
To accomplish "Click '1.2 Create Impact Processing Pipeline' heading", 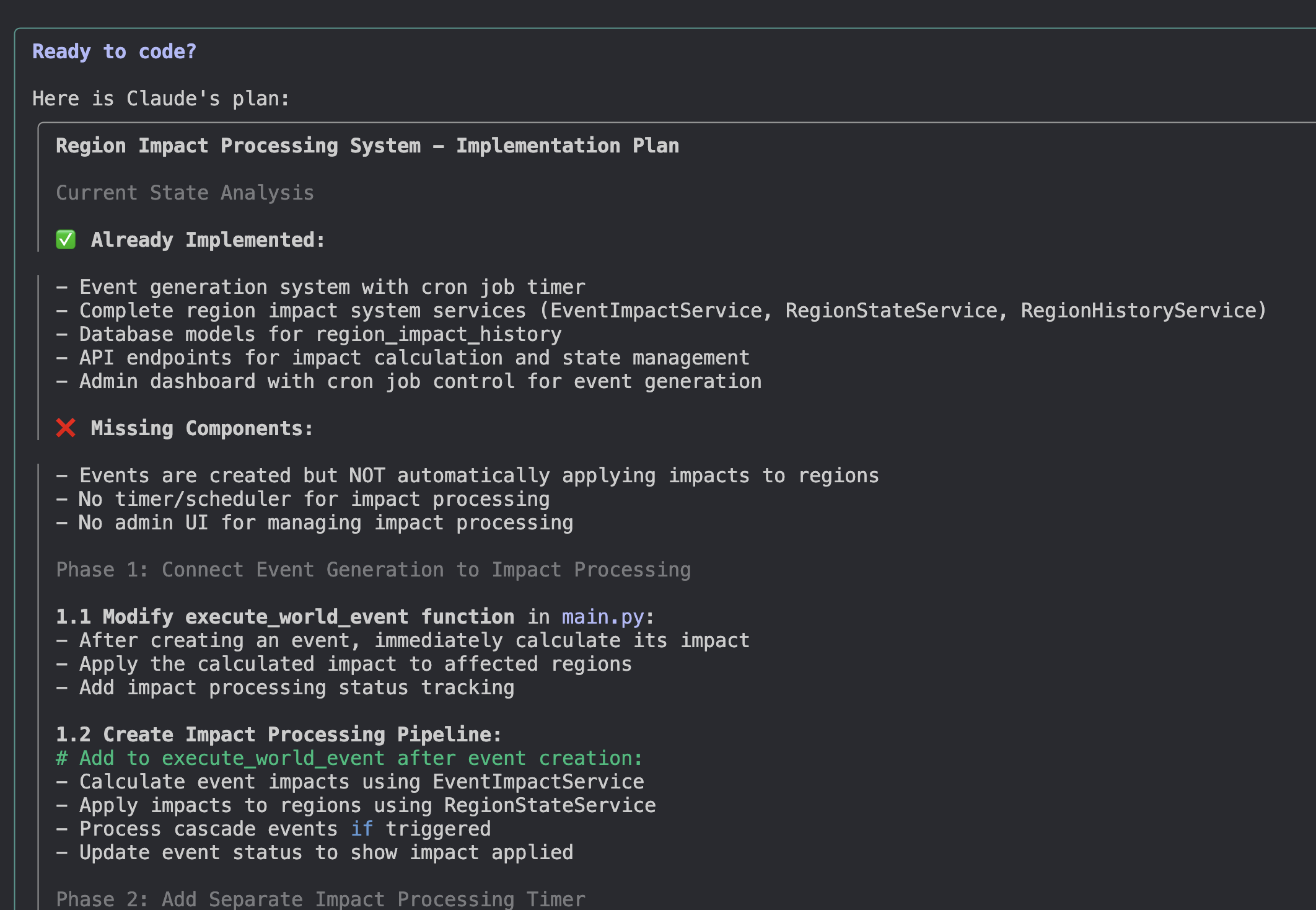I will coord(278,735).
